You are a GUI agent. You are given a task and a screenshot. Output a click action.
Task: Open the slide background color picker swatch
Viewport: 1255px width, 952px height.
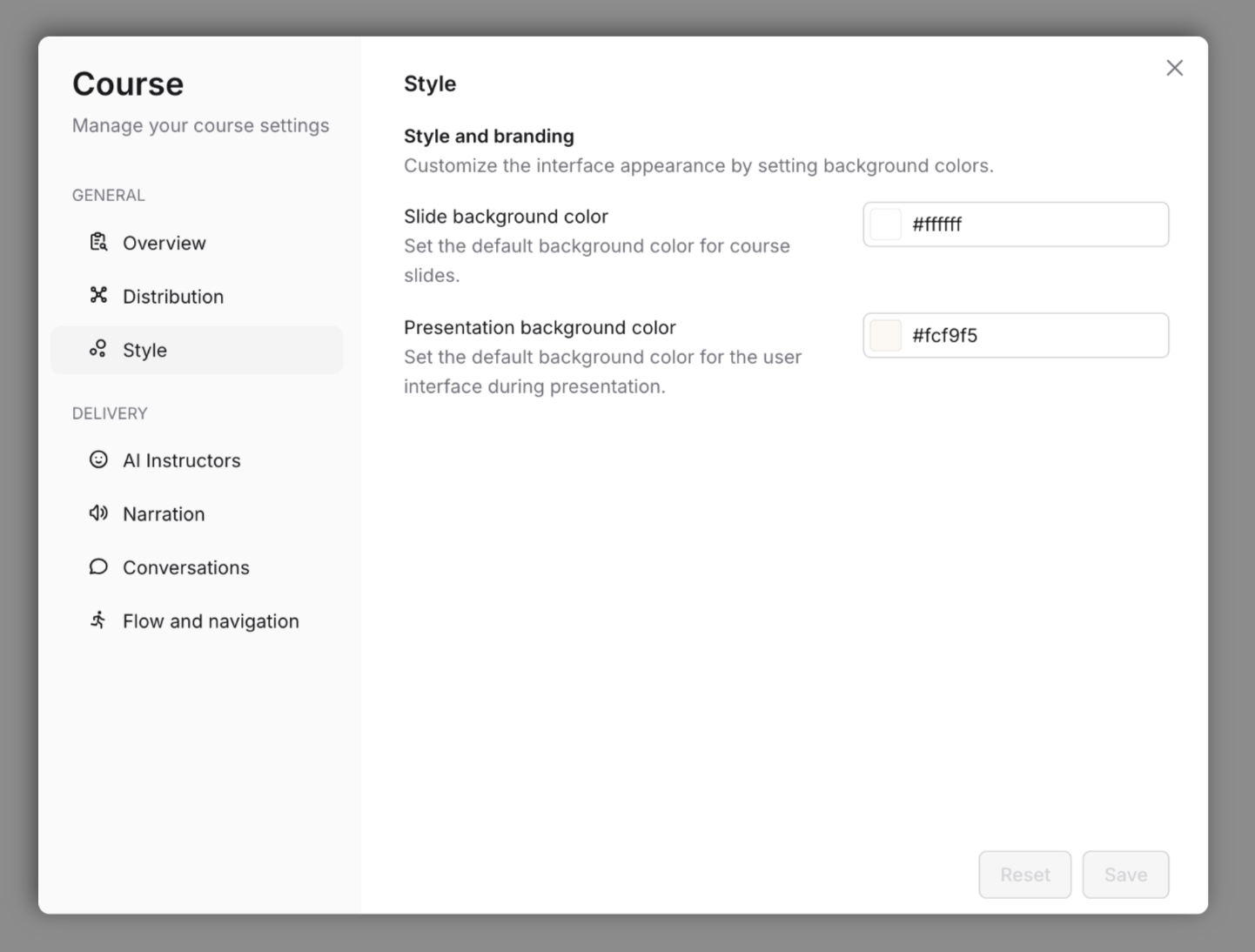pos(885,224)
